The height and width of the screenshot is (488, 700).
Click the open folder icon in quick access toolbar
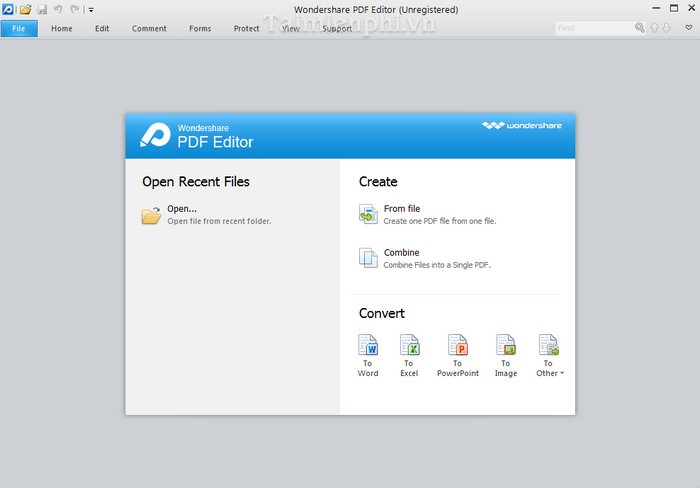pyautogui.click(x=25, y=9)
